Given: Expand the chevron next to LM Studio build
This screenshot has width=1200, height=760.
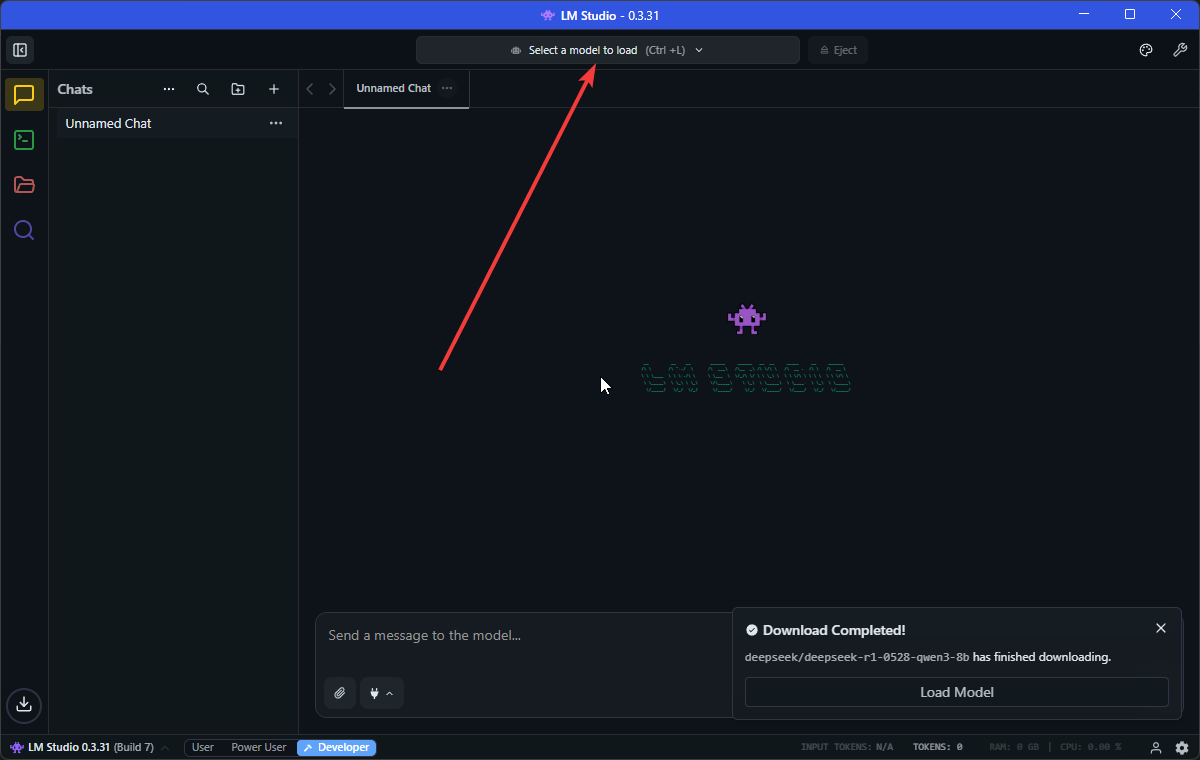Looking at the screenshot, I should (x=165, y=748).
